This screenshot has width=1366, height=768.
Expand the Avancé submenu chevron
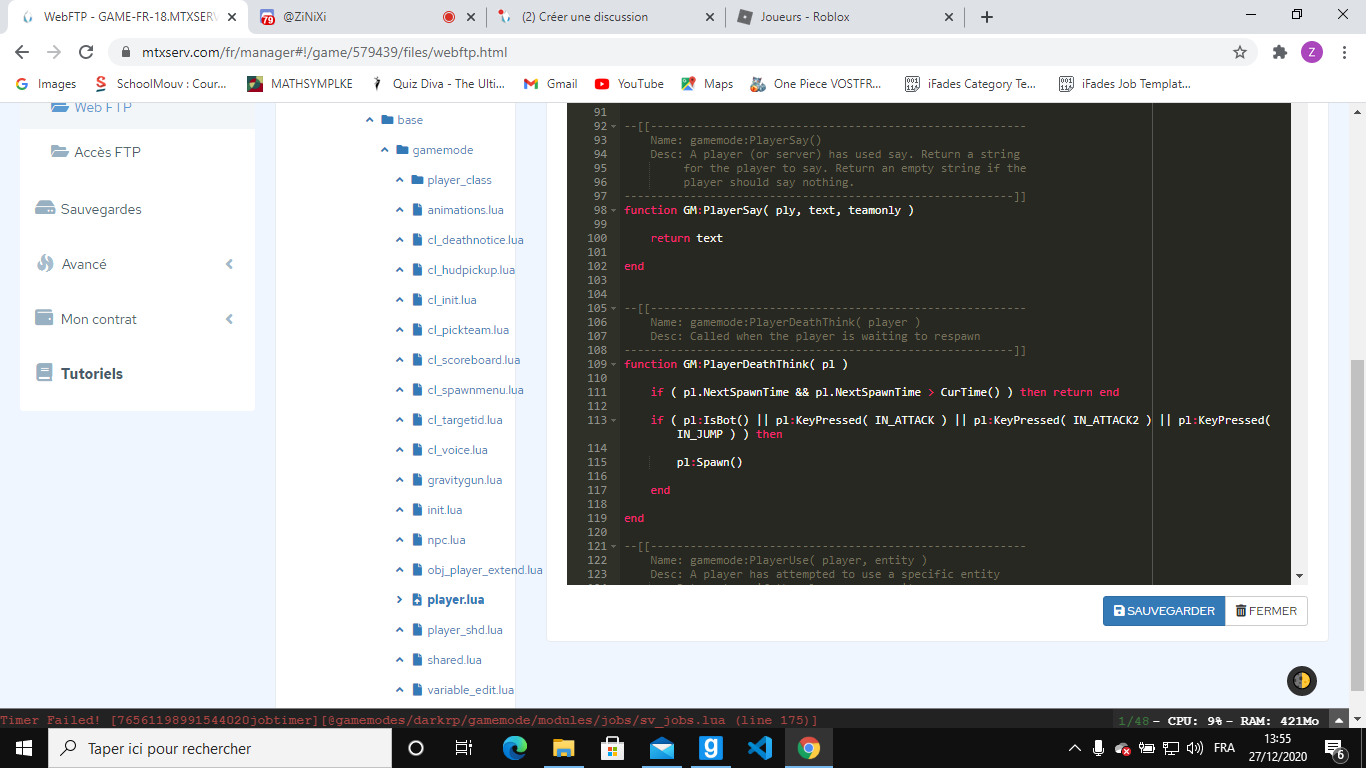pyautogui.click(x=229, y=264)
